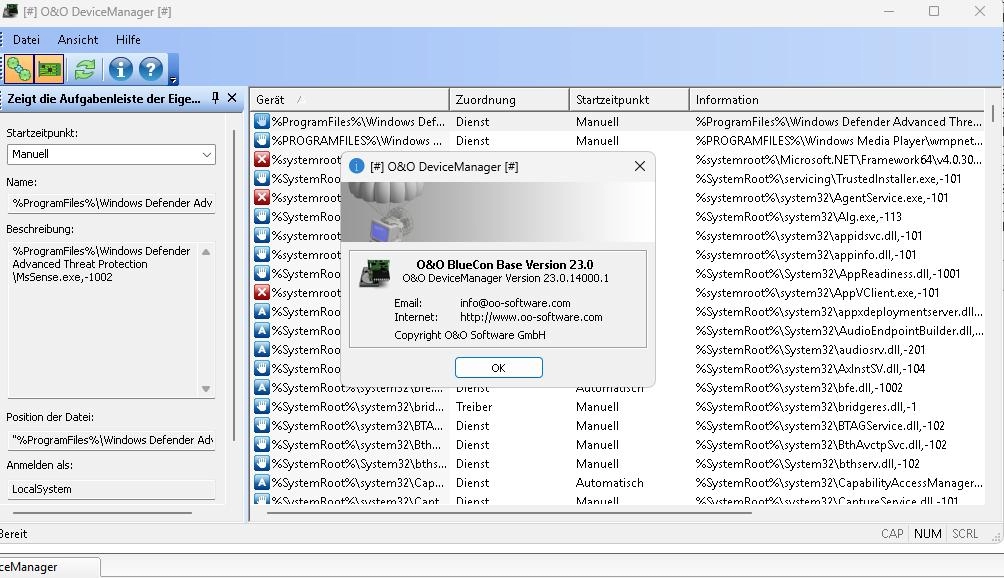
Task: Close the O&O DeviceManager about dialog
Action: coord(640,166)
